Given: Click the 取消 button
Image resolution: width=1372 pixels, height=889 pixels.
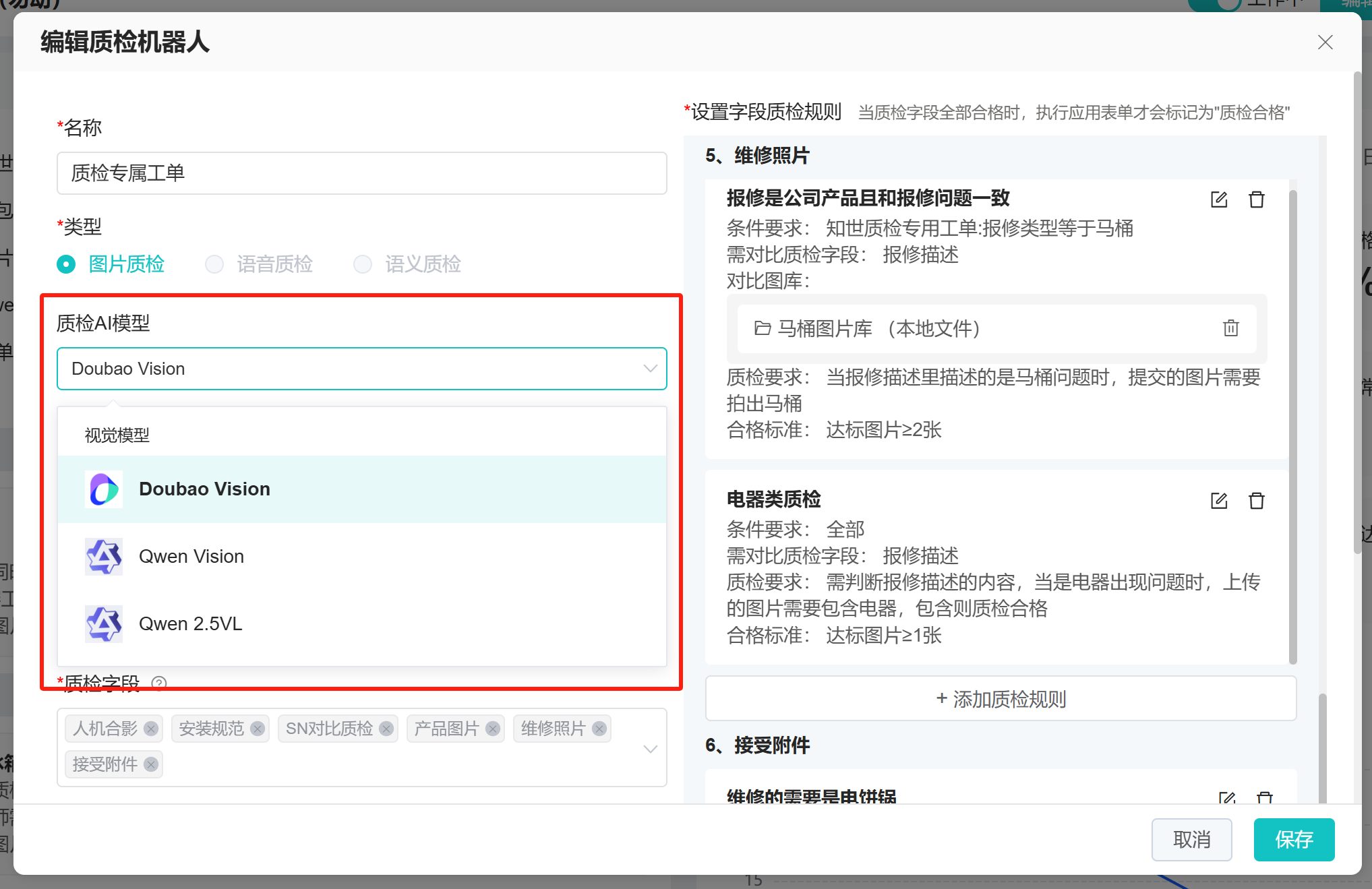Looking at the screenshot, I should click(1191, 840).
